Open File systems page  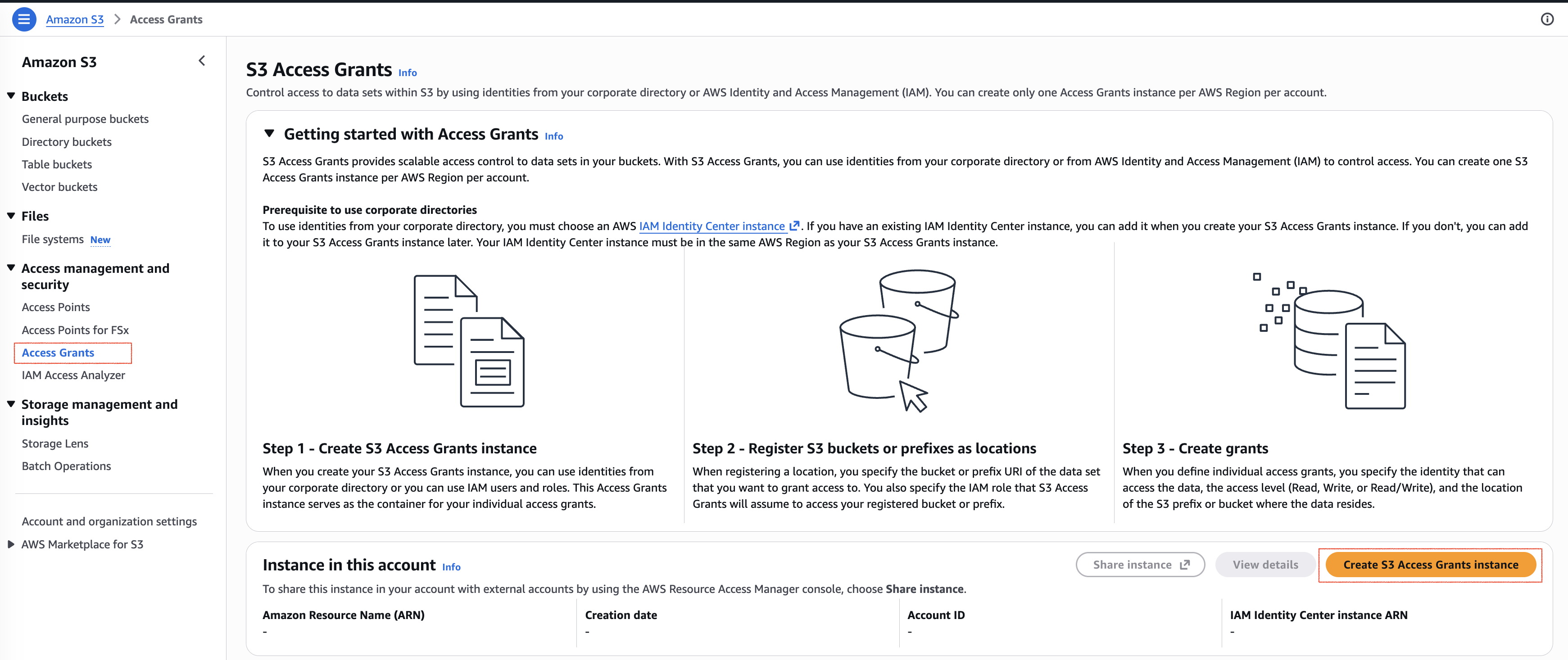pyautogui.click(x=52, y=239)
